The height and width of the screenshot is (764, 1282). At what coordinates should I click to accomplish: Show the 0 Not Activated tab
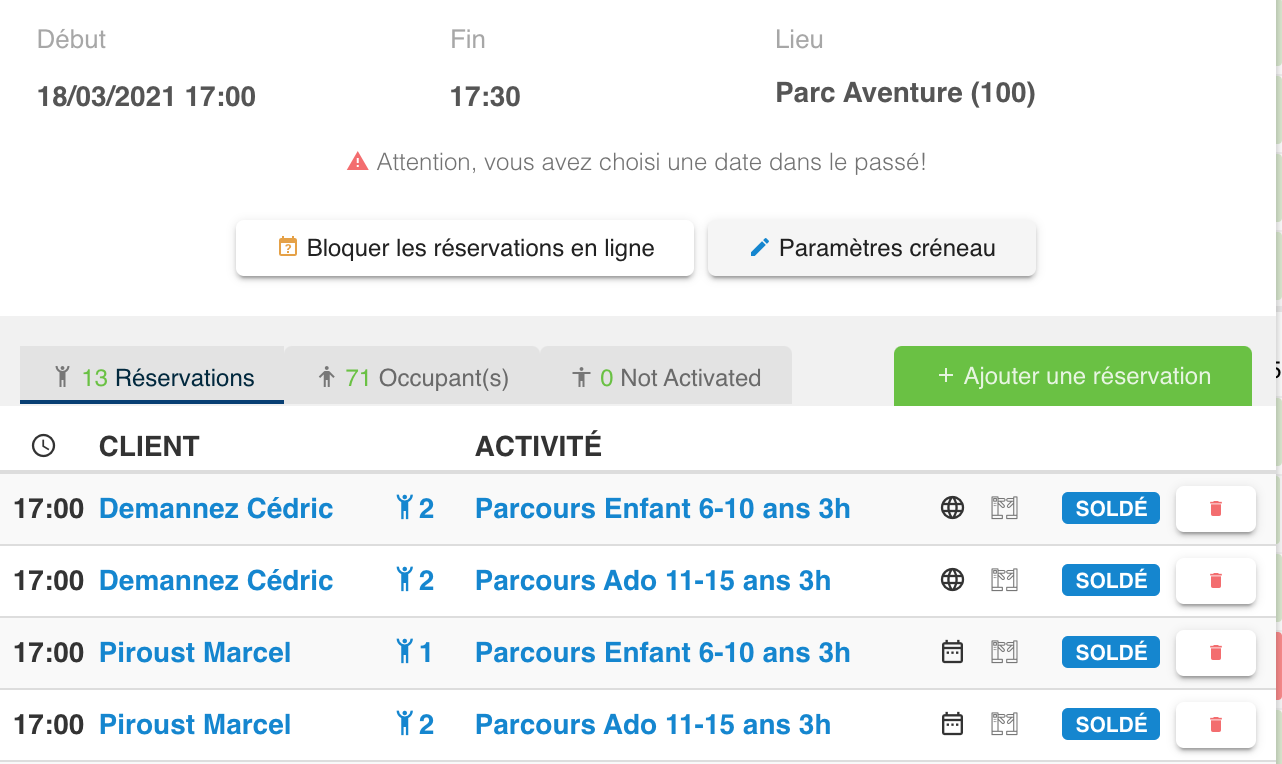666,378
